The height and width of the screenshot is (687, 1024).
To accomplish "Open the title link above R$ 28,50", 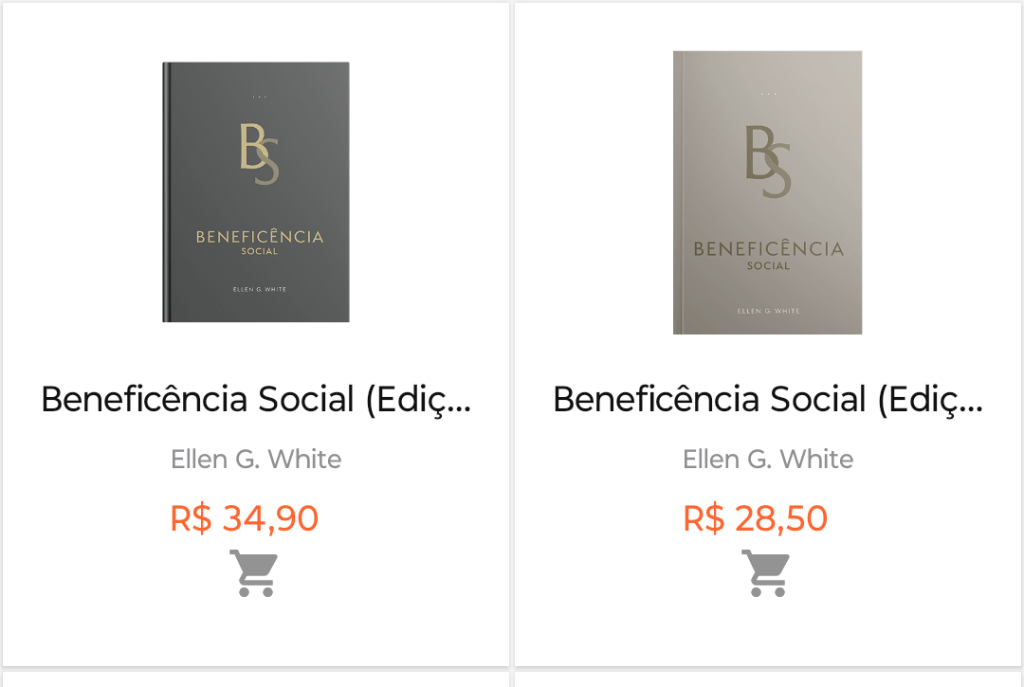I will tap(768, 400).
